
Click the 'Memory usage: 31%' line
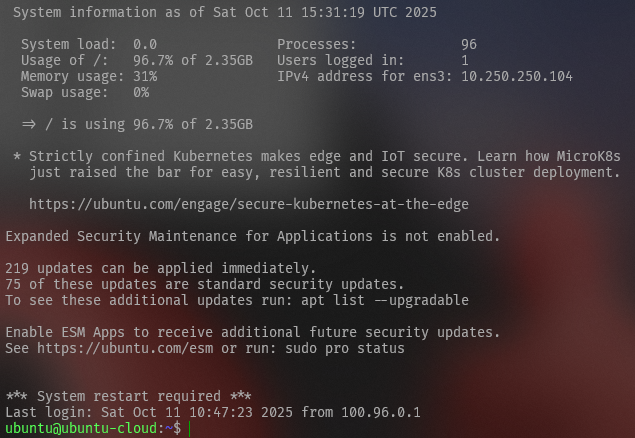click(x=89, y=77)
